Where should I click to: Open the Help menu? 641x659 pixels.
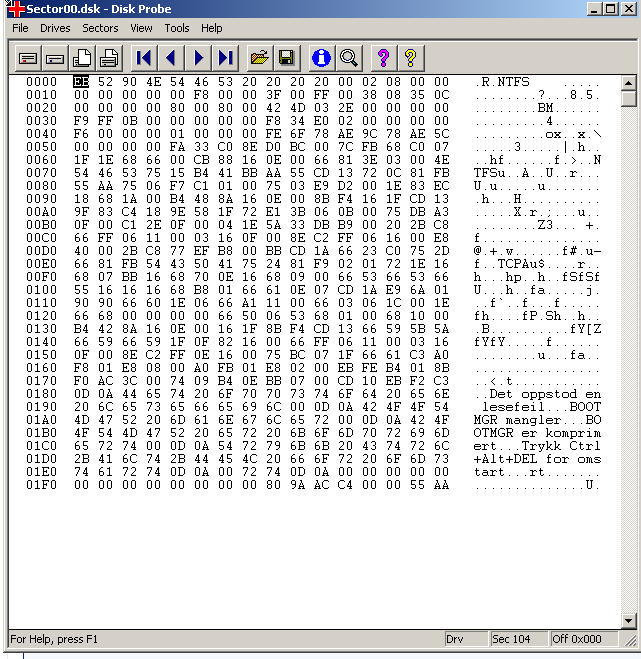coord(211,28)
